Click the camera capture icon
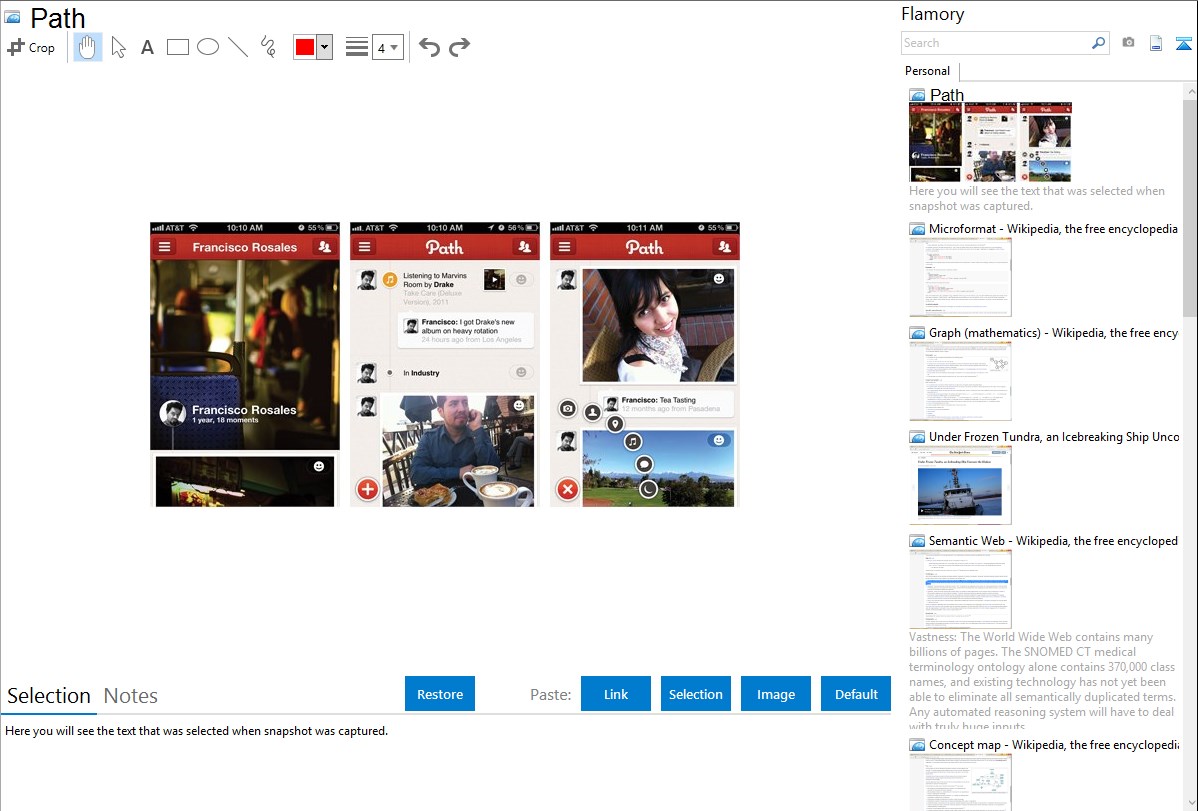 pyautogui.click(x=1128, y=43)
